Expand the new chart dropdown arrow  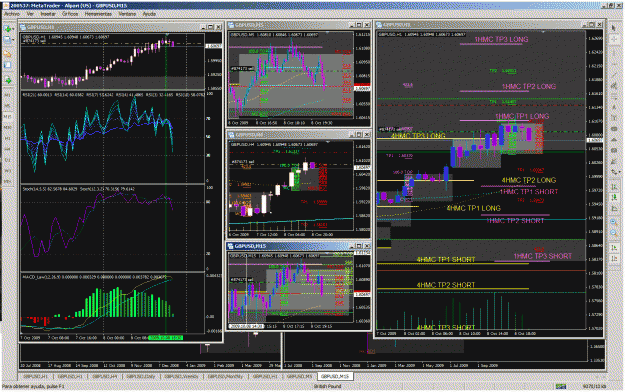point(13,29)
